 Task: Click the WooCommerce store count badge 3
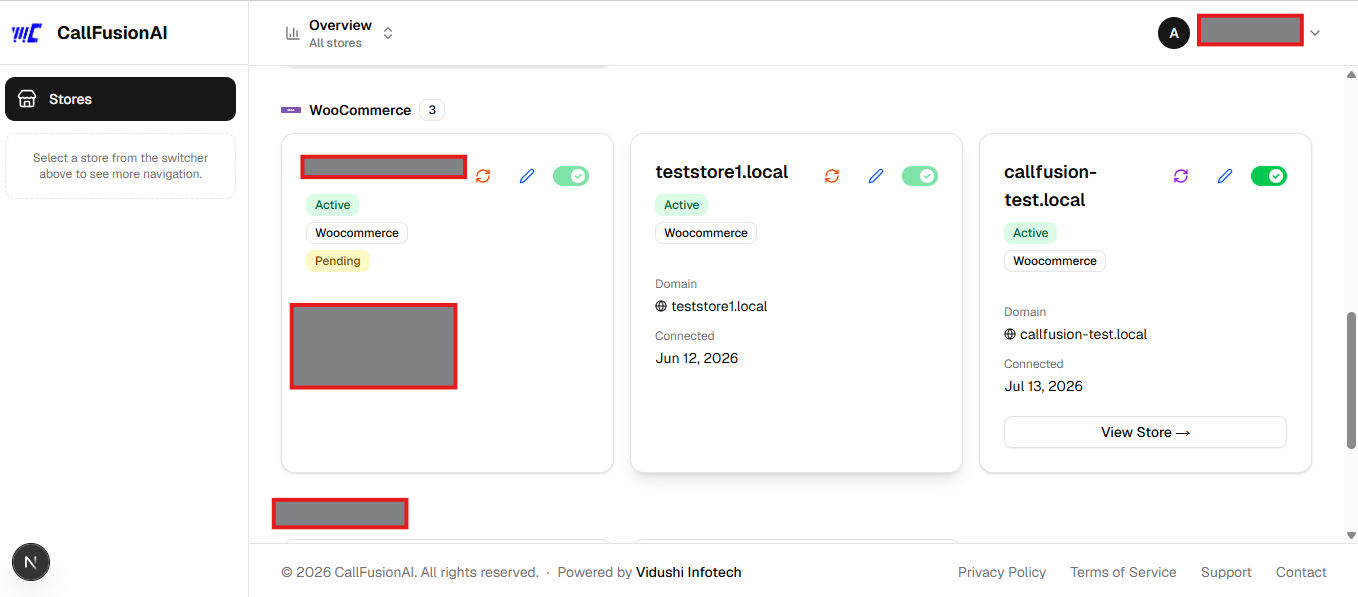432,110
